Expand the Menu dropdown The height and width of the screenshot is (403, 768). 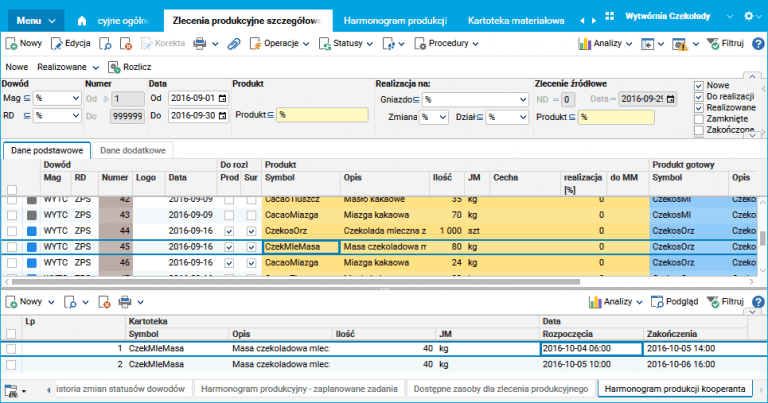(x=36, y=21)
